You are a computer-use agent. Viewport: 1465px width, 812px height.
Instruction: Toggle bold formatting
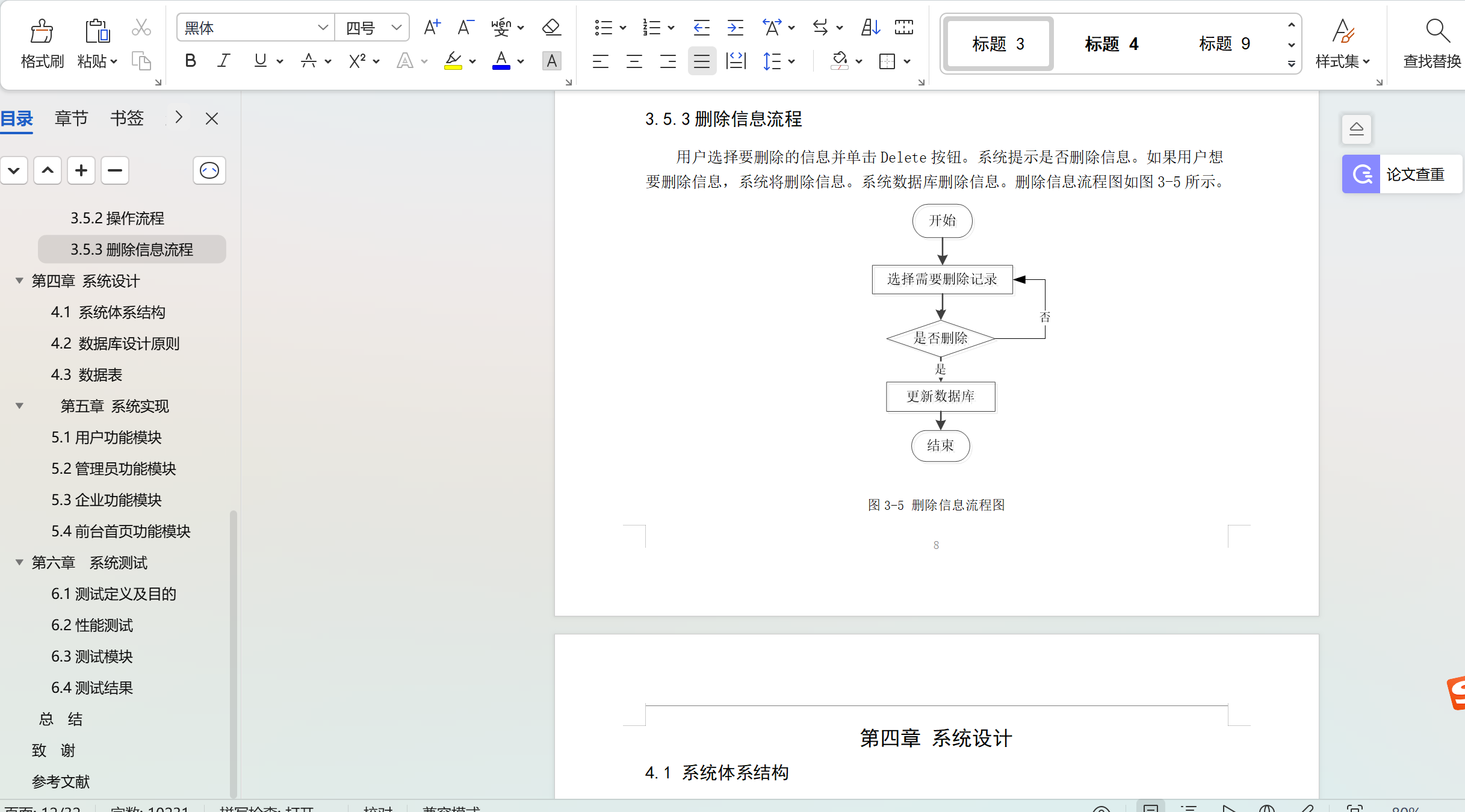(190, 61)
